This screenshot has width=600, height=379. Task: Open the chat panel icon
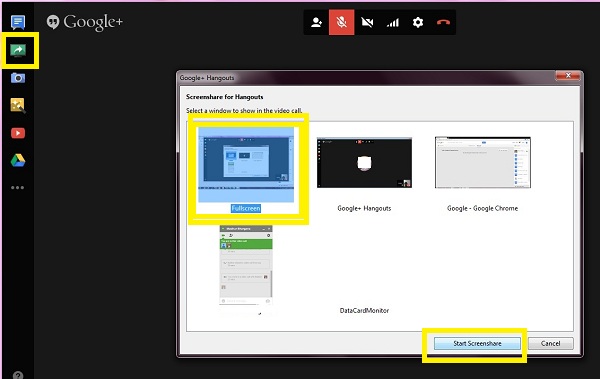coord(18,23)
